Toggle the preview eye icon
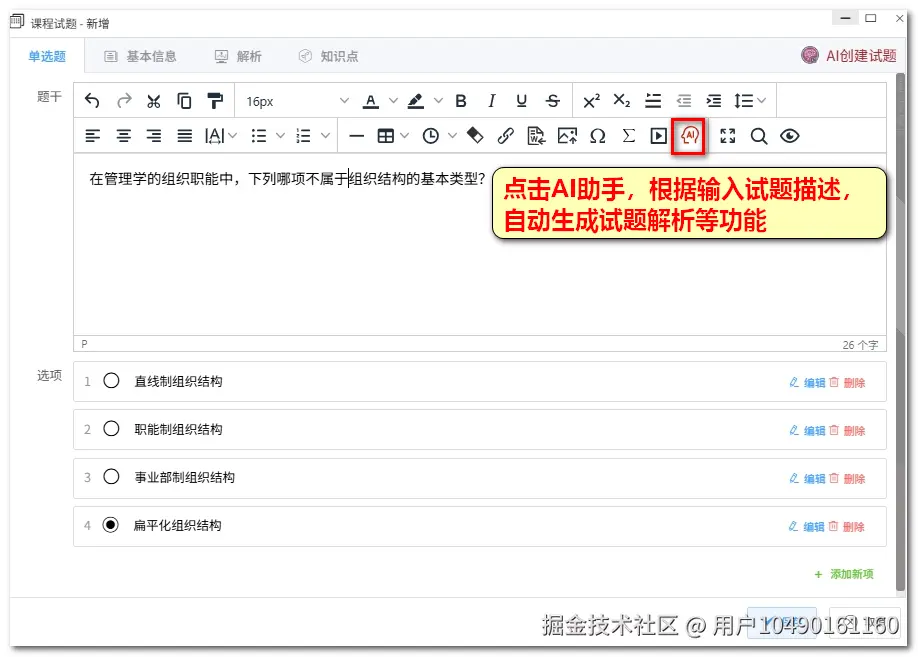The height and width of the screenshot is (657, 918). click(x=789, y=136)
